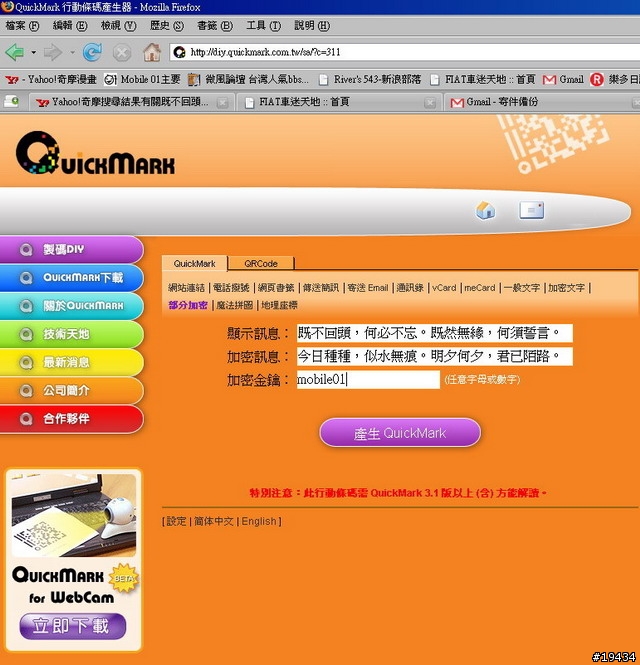Open the 微風論壇 bookmark

click(248, 79)
